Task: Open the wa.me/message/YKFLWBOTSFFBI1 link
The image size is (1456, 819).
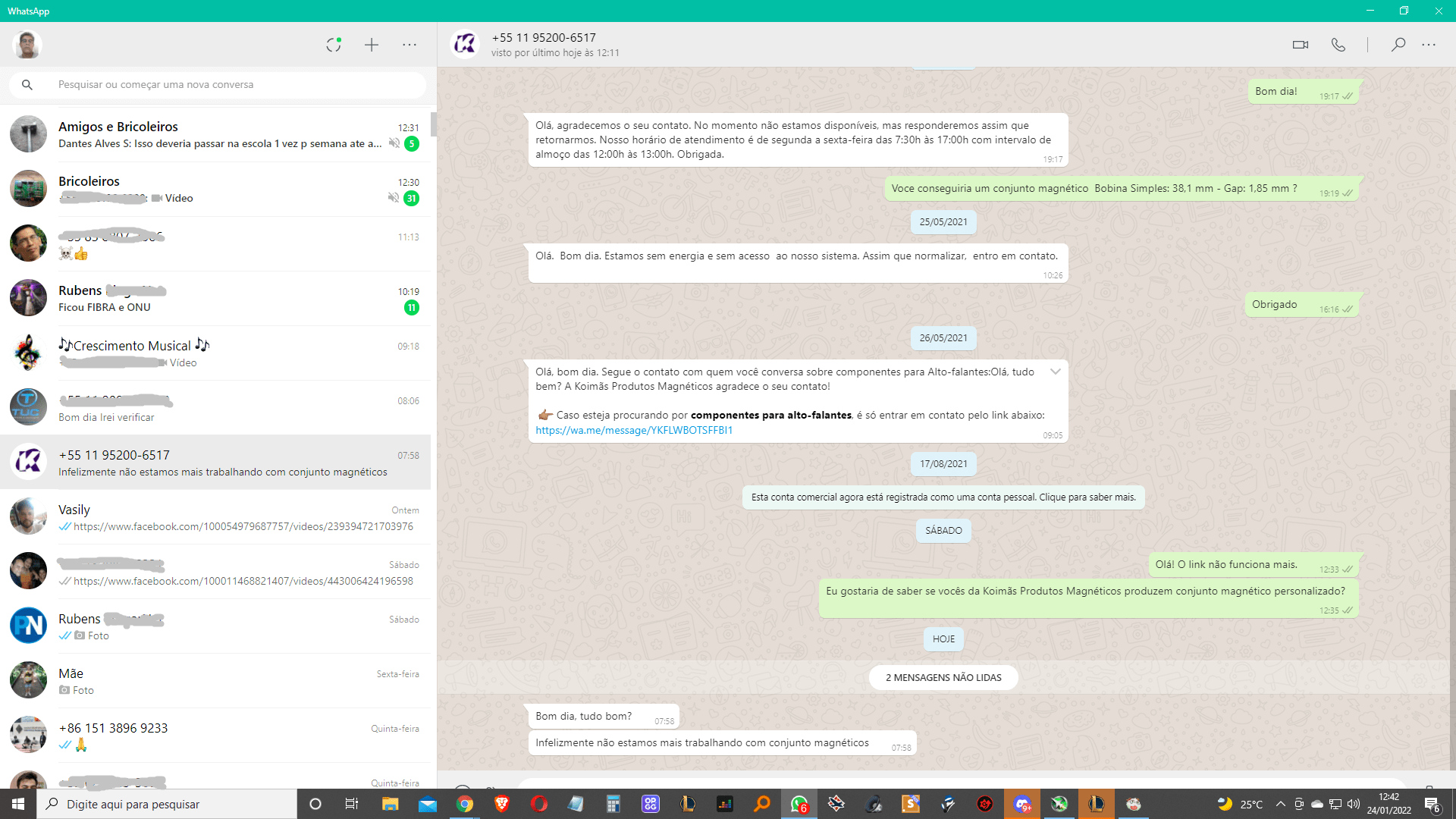Action: 634,430
